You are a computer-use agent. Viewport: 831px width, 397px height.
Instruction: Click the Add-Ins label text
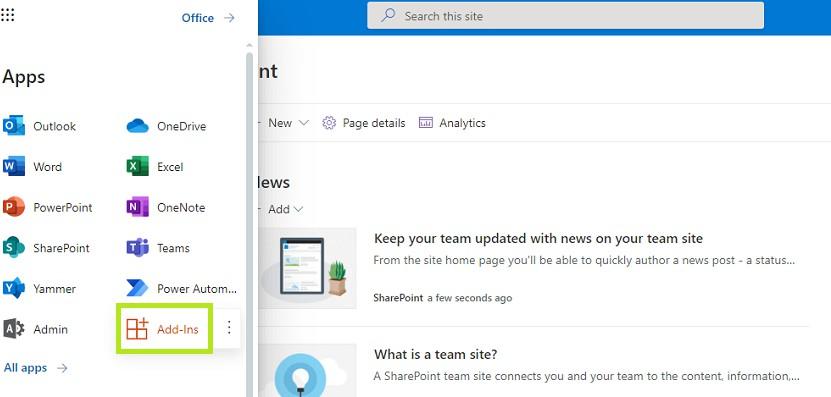click(178, 330)
